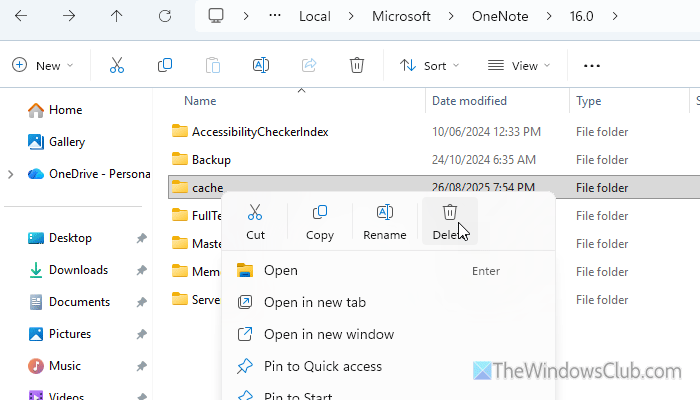
Task: Click the 24/10/2024 6:35 AM date cell
Action: click(483, 160)
